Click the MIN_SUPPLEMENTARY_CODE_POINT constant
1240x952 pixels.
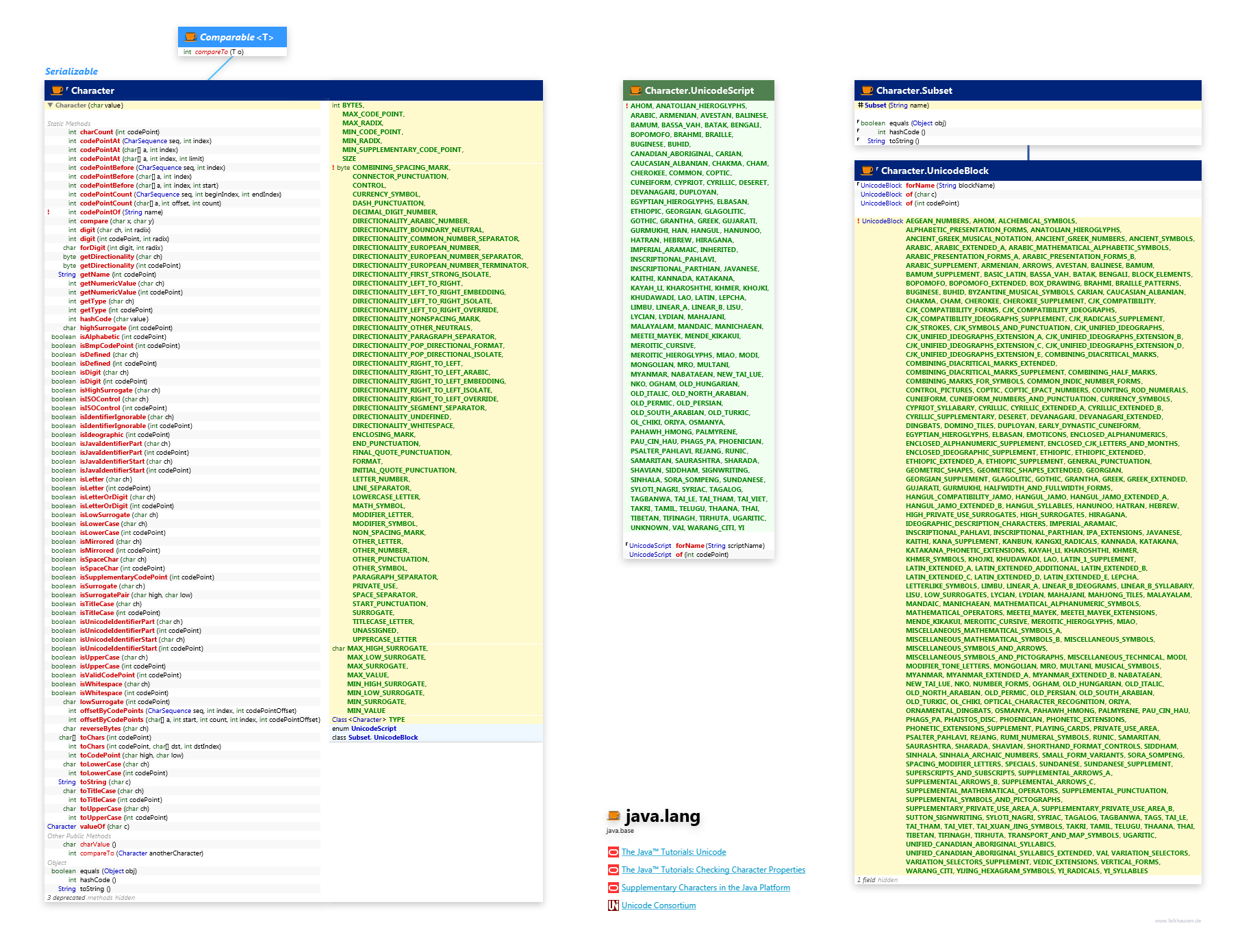(x=403, y=150)
